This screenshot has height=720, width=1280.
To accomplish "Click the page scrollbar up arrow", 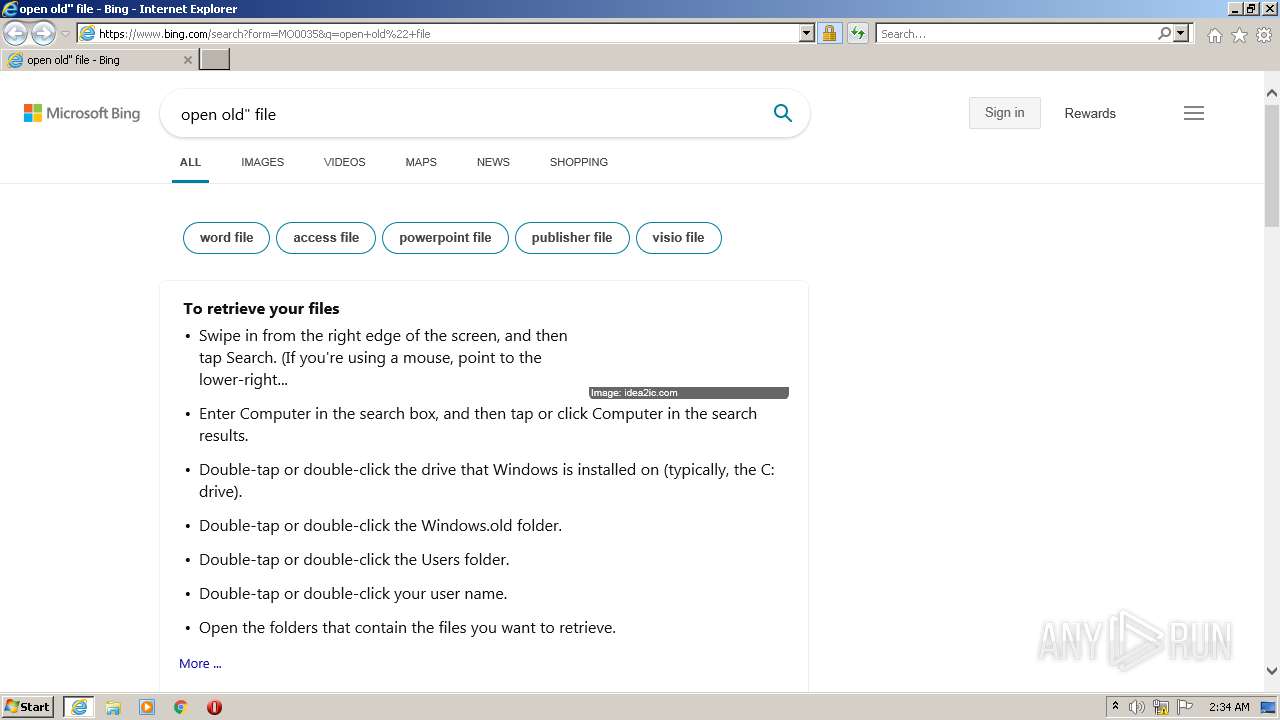I will [1271, 92].
